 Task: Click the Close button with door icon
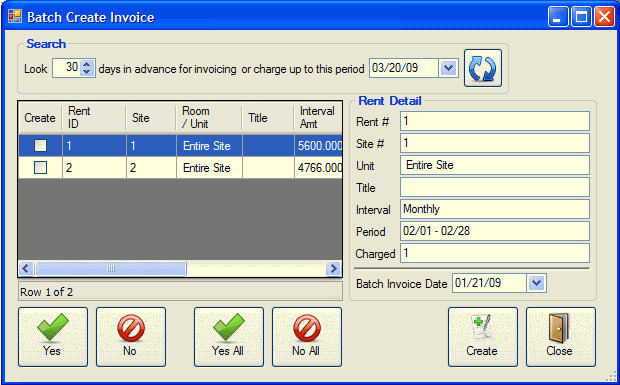click(561, 337)
